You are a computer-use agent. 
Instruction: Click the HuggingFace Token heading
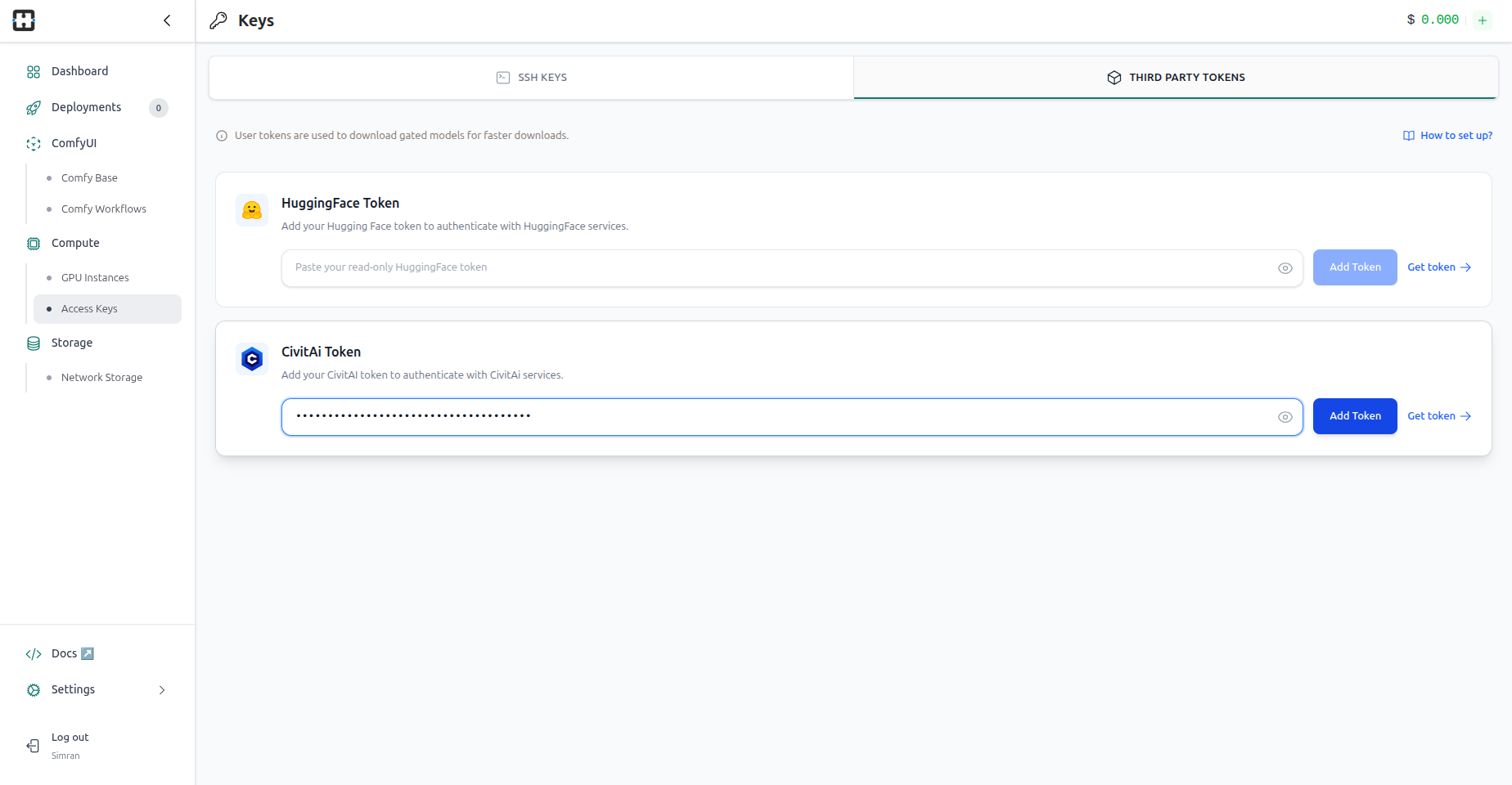340,203
